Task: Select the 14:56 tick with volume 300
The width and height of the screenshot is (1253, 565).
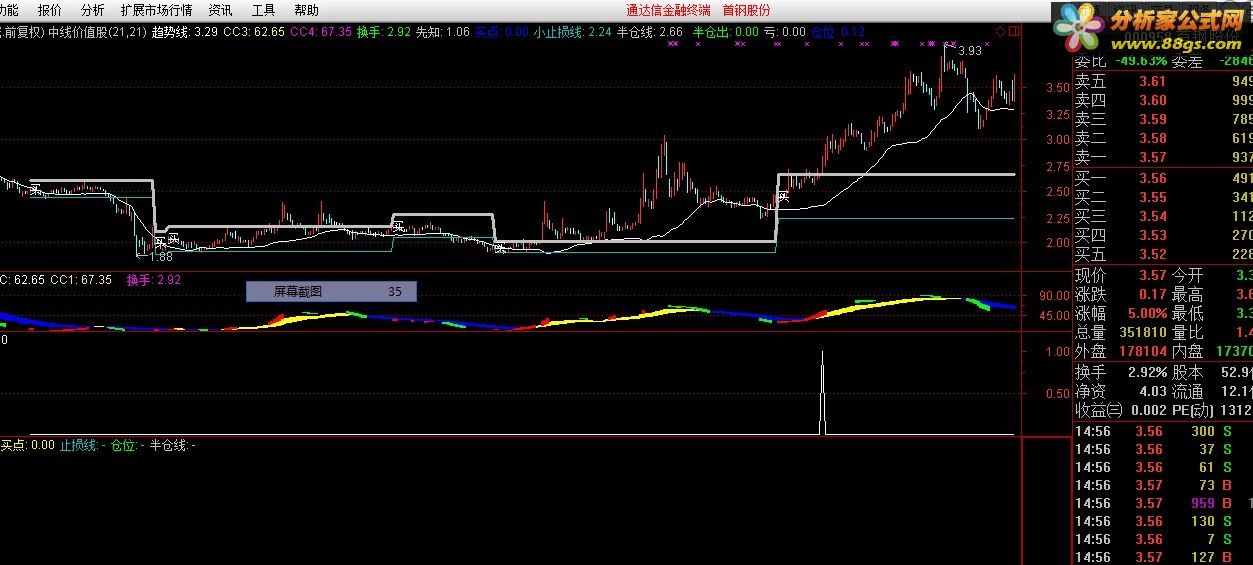Action: [1163, 431]
